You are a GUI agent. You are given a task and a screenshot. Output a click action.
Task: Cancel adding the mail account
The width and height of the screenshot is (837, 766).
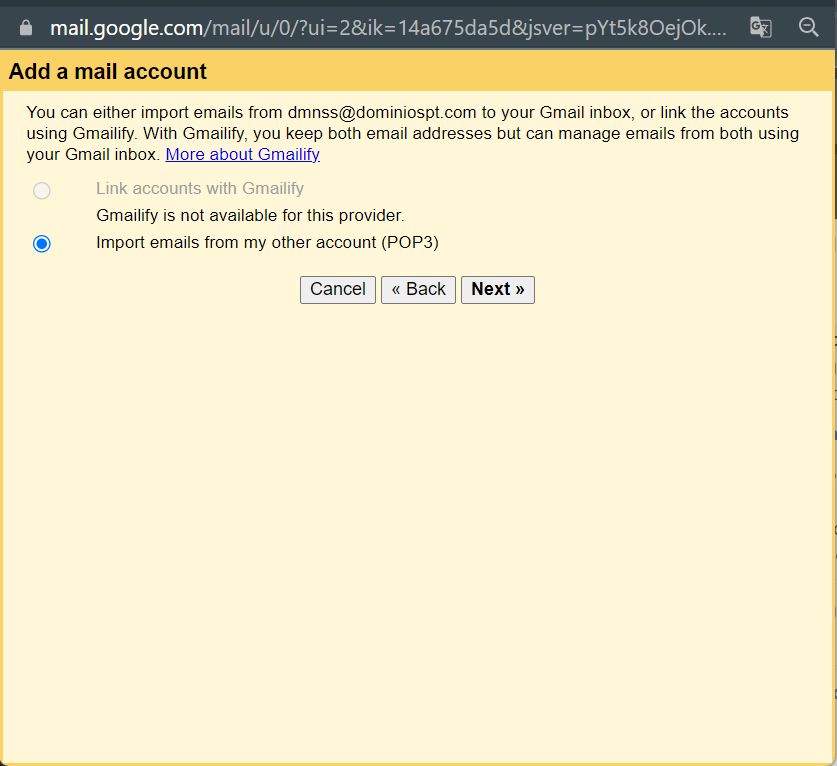[x=338, y=289]
